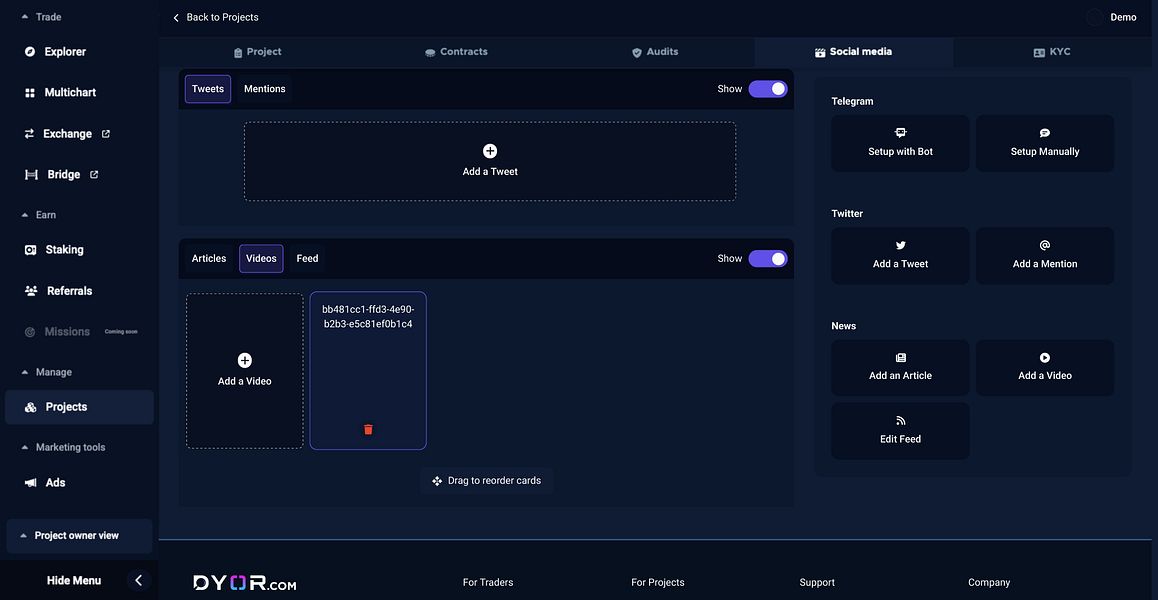This screenshot has width=1158, height=600.
Task: Click Drag to reorder cards hint
Action: 487,481
